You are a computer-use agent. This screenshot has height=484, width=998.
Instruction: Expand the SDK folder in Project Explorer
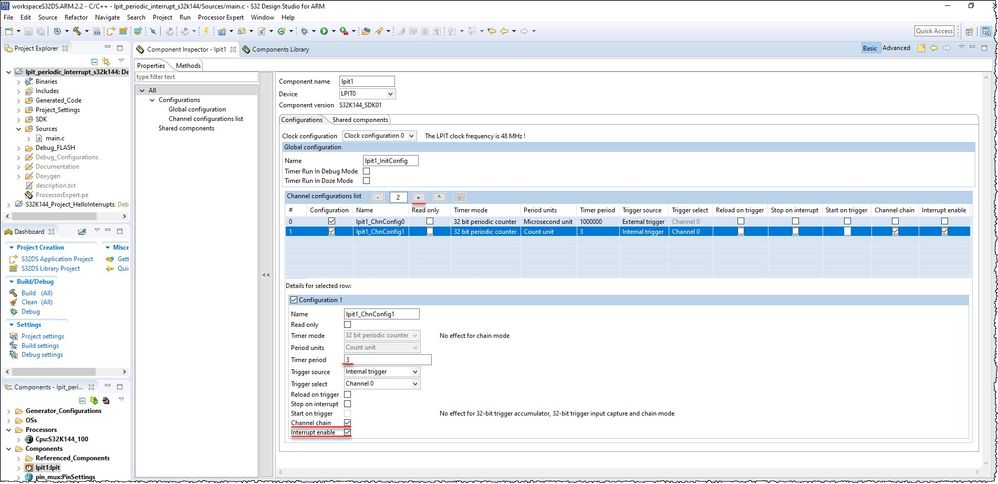pos(18,119)
